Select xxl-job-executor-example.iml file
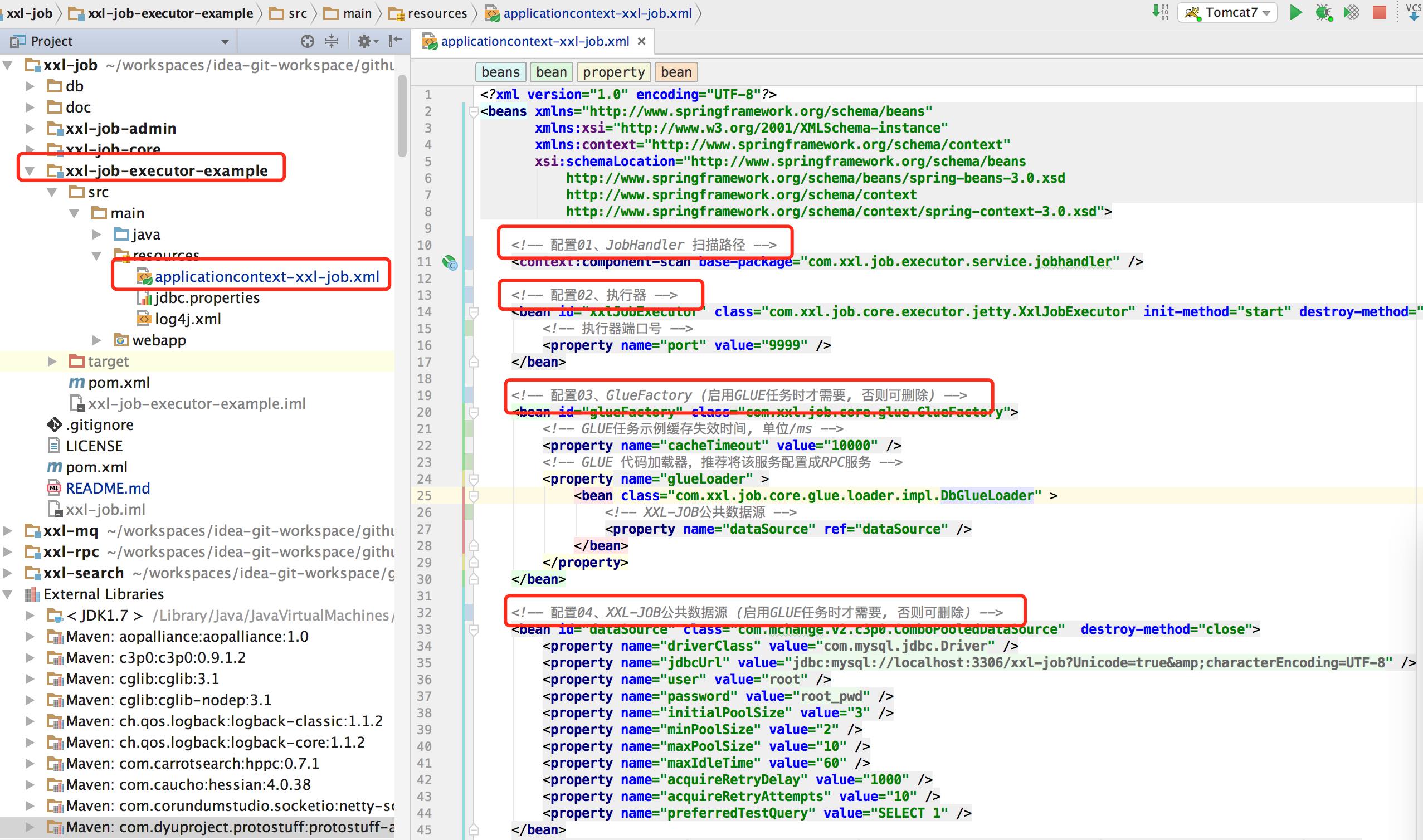1423x840 pixels. pyautogui.click(x=187, y=404)
